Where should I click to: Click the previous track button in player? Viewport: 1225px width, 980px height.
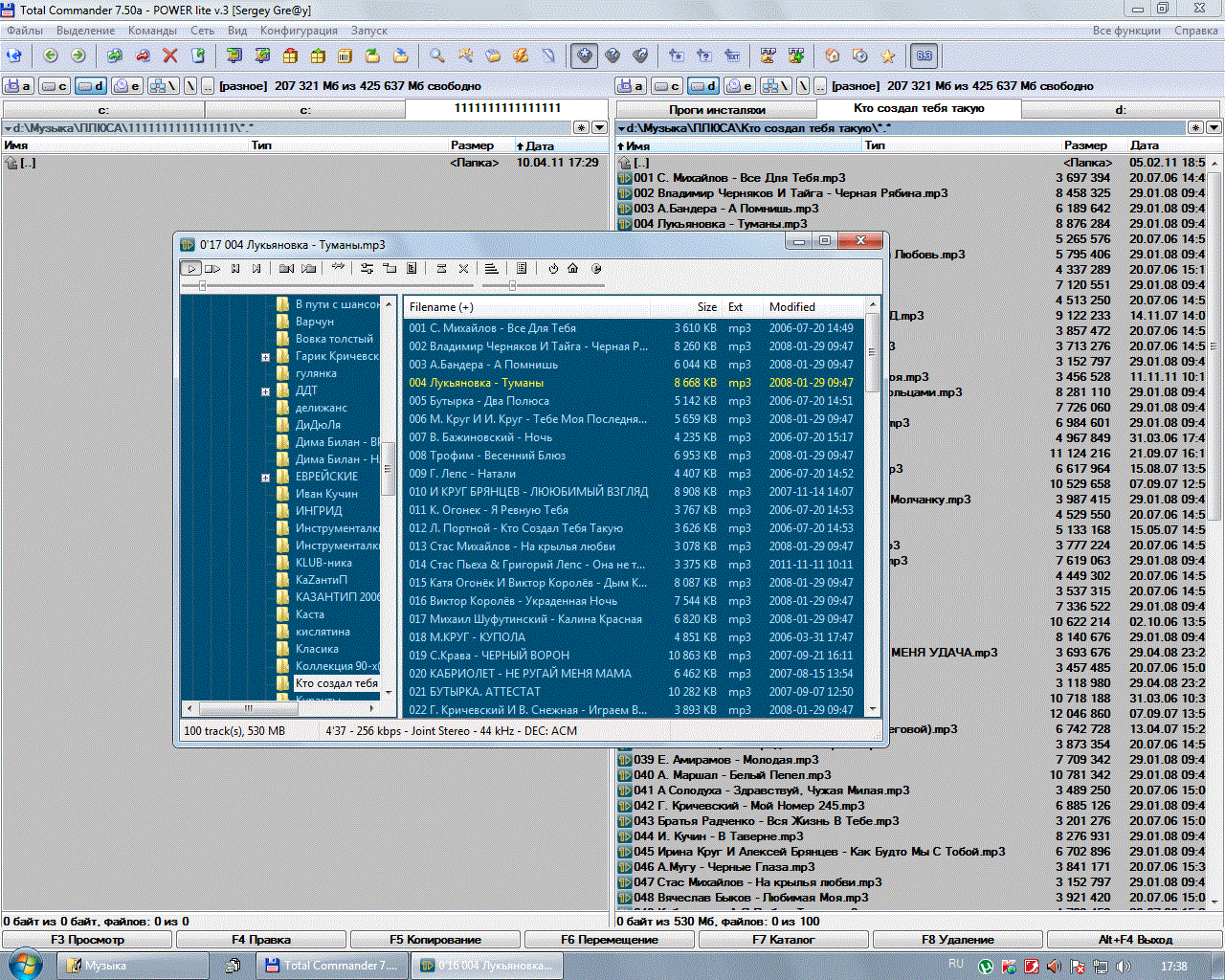coord(235,269)
